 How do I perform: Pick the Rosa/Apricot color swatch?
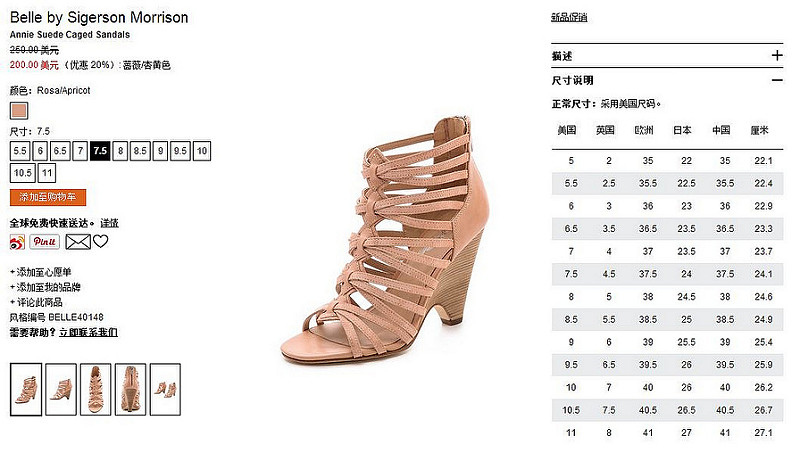pyautogui.click(x=19, y=111)
